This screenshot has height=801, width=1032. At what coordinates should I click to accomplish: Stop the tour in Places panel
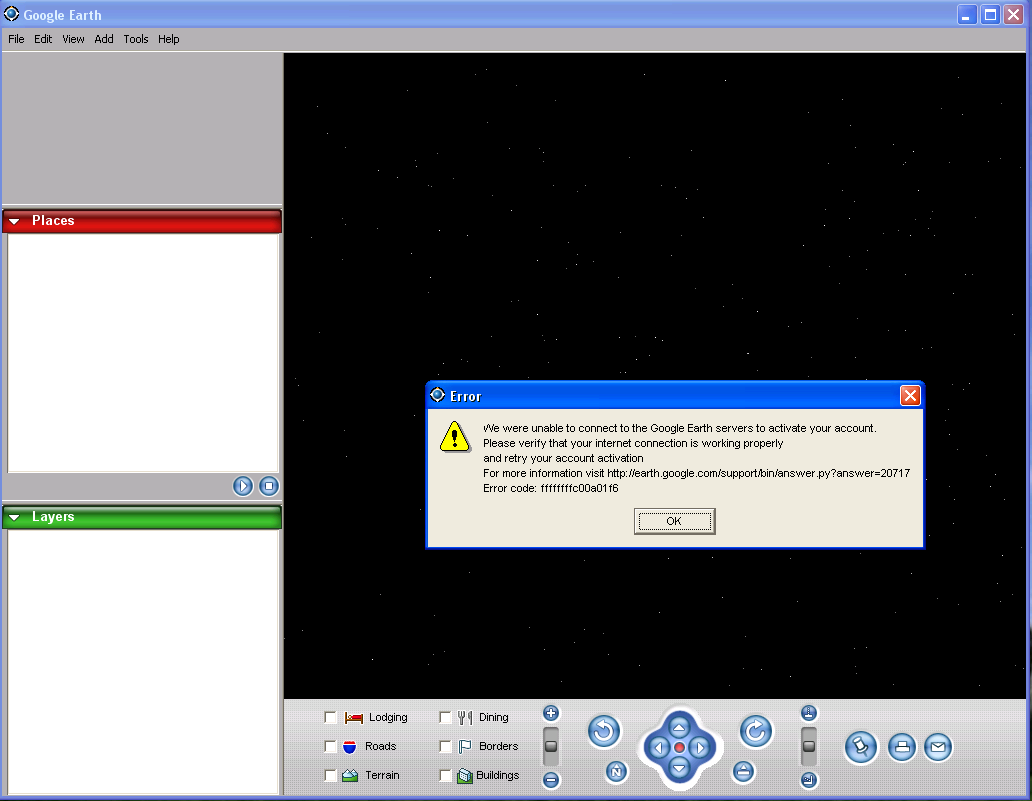269,486
